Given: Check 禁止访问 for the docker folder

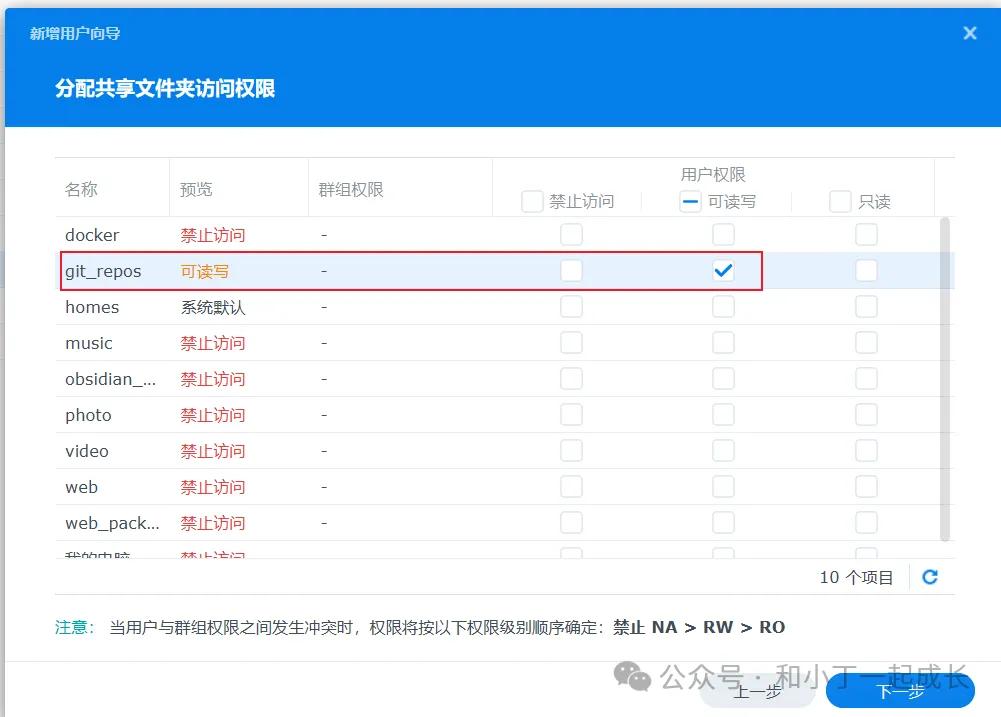Looking at the screenshot, I should pos(571,235).
